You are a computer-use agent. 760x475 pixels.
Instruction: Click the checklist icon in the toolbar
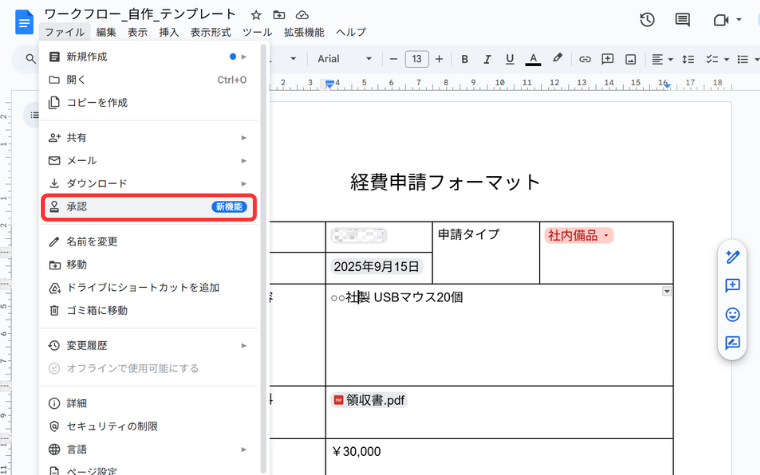pyautogui.click(x=712, y=59)
